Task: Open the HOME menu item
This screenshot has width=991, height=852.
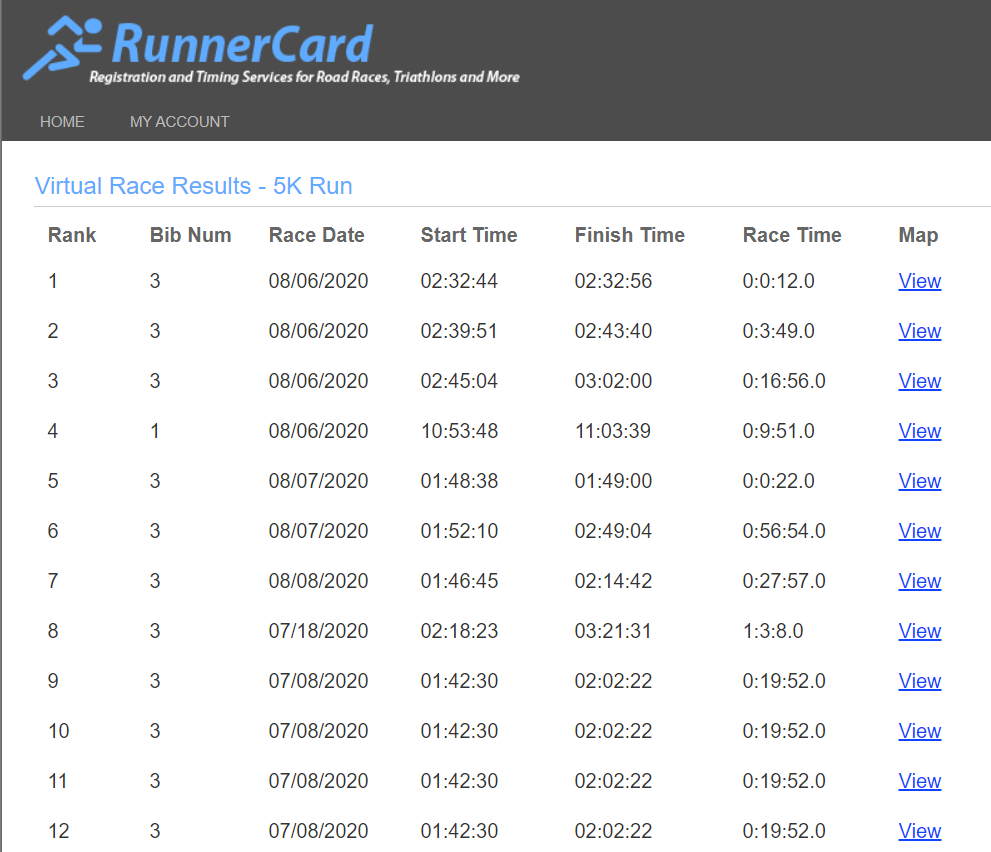Action: [x=62, y=122]
